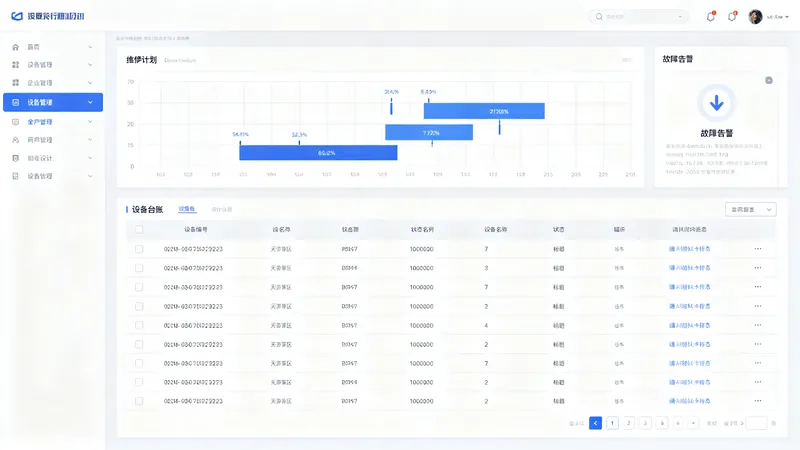800x450 pixels.
Task: Check the checkbox of the first table row
Action: coord(139,249)
